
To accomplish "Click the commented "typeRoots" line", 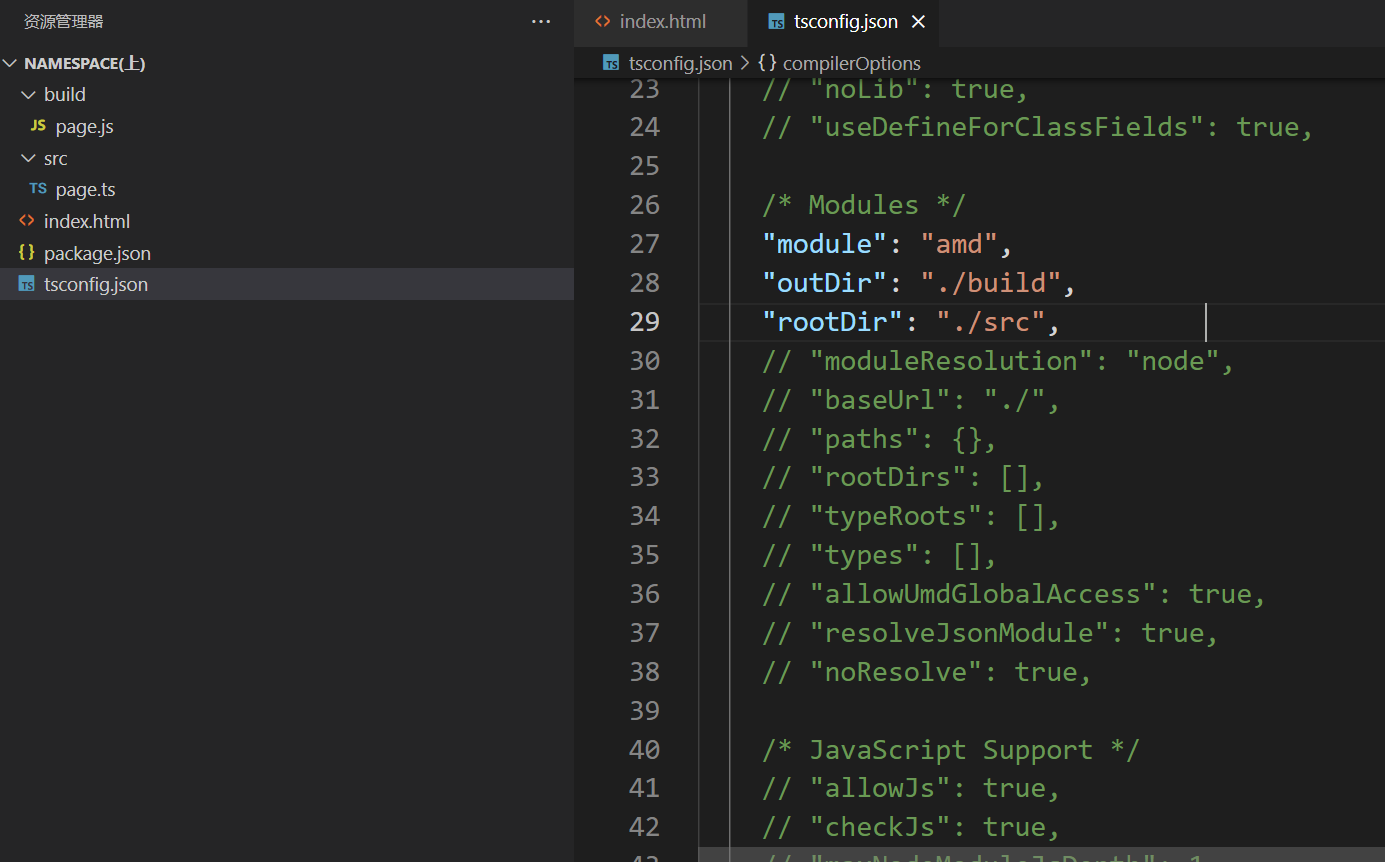I will click(911, 516).
